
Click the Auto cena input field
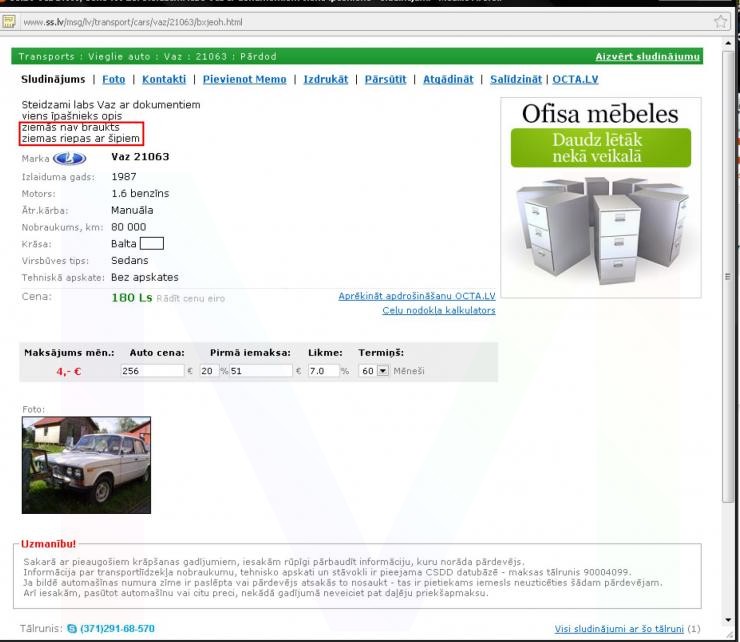click(x=151, y=370)
